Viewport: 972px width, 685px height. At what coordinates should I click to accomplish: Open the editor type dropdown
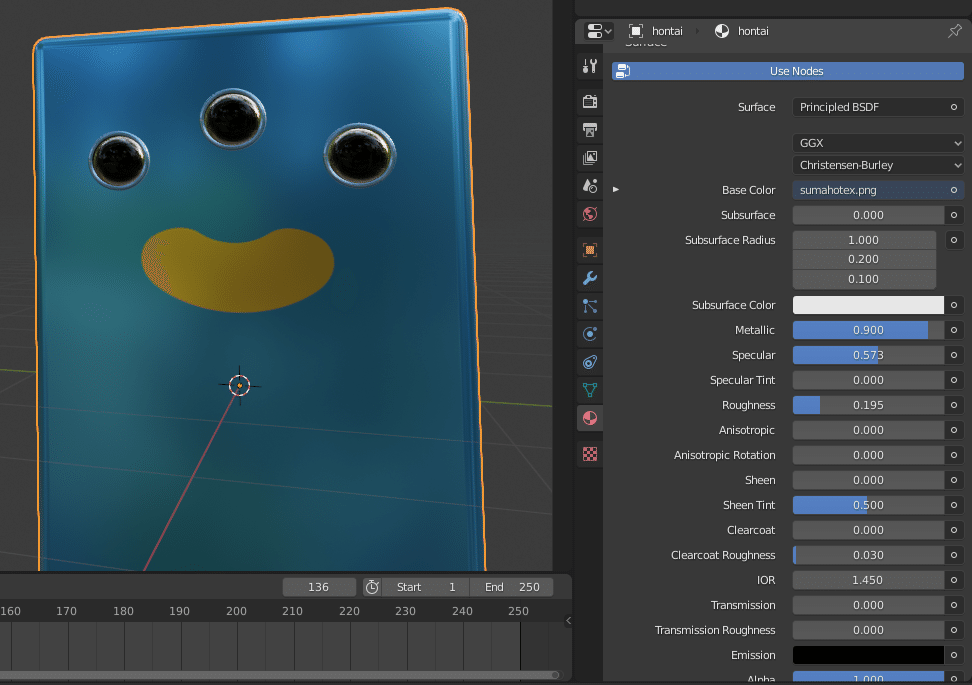click(599, 31)
